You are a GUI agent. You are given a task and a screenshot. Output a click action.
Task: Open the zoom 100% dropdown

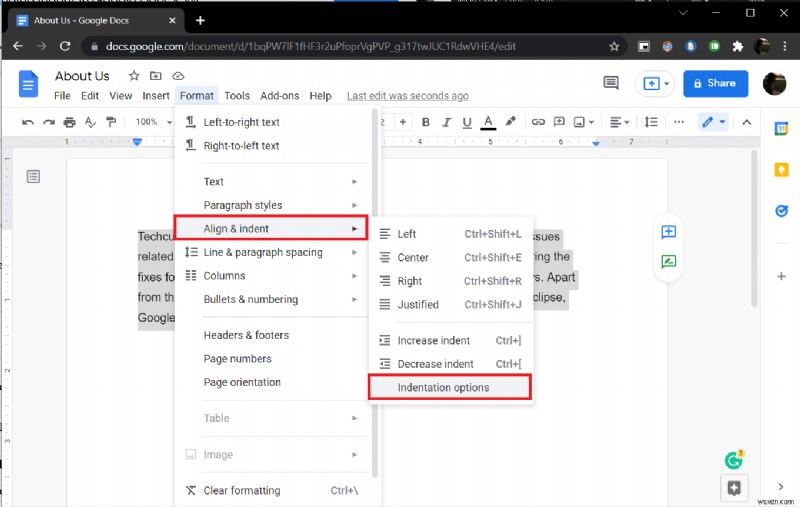(153, 122)
